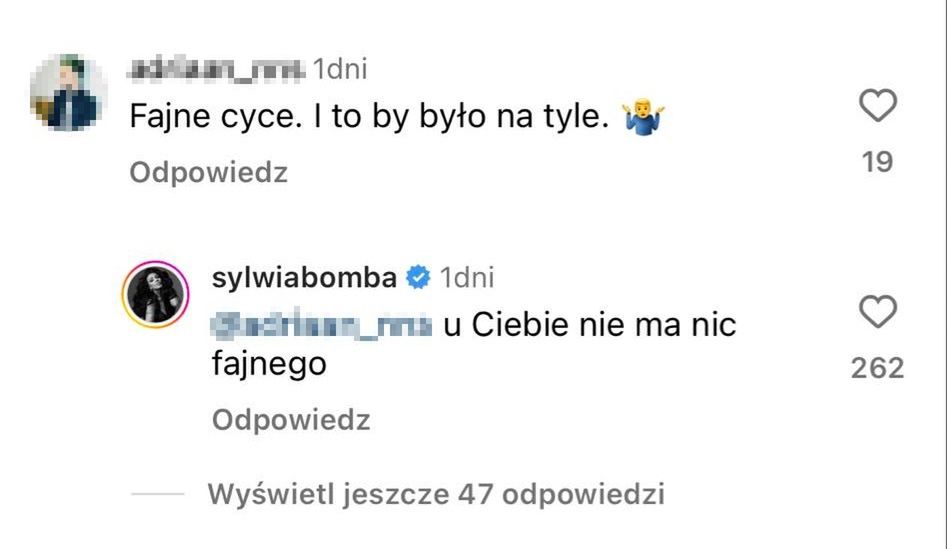Click the horizontal line before 'Wyświetl jeszcze'
This screenshot has height=549, width=947.
(x=158, y=494)
